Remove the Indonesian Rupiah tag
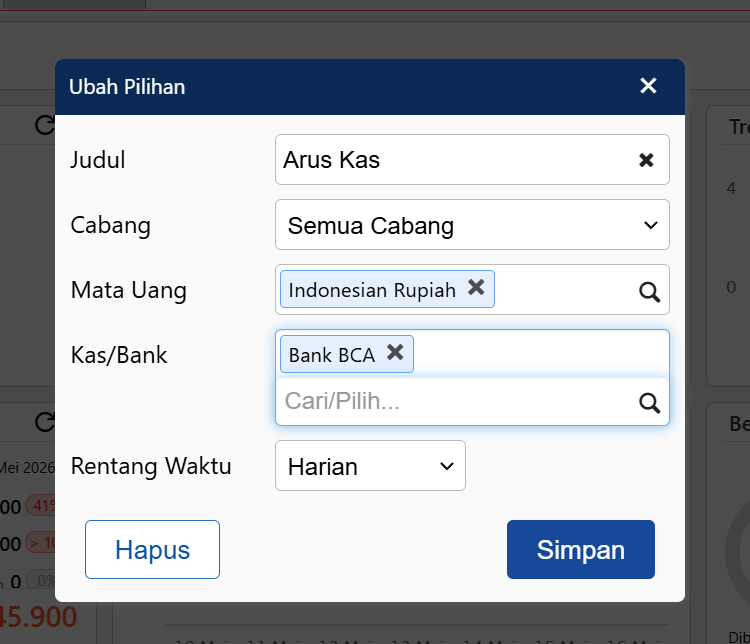750x644 pixels. pyautogui.click(x=476, y=288)
